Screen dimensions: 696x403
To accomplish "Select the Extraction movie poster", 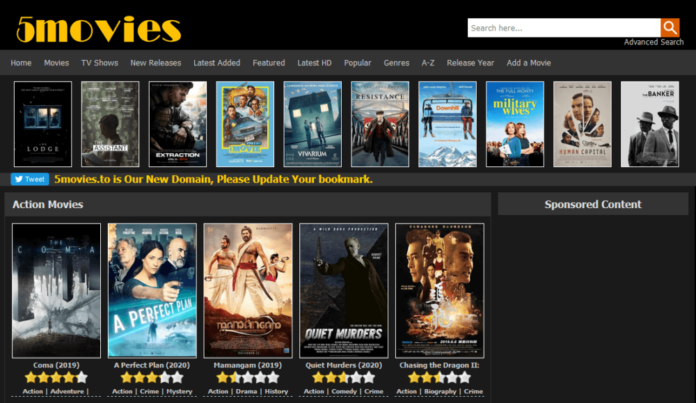I will click(x=178, y=123).
